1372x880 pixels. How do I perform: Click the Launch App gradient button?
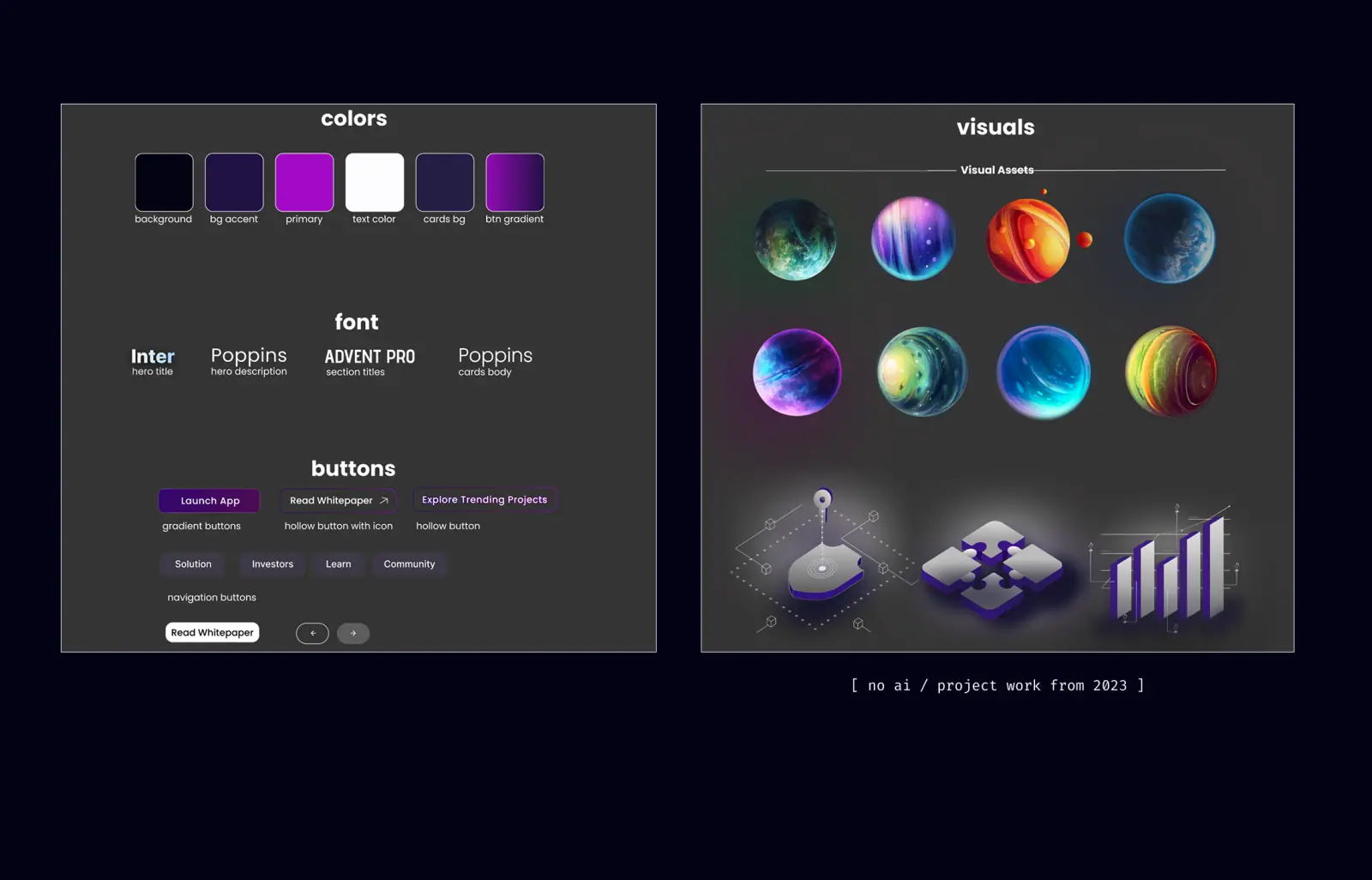pyautogui.click(x=209, y=501)
